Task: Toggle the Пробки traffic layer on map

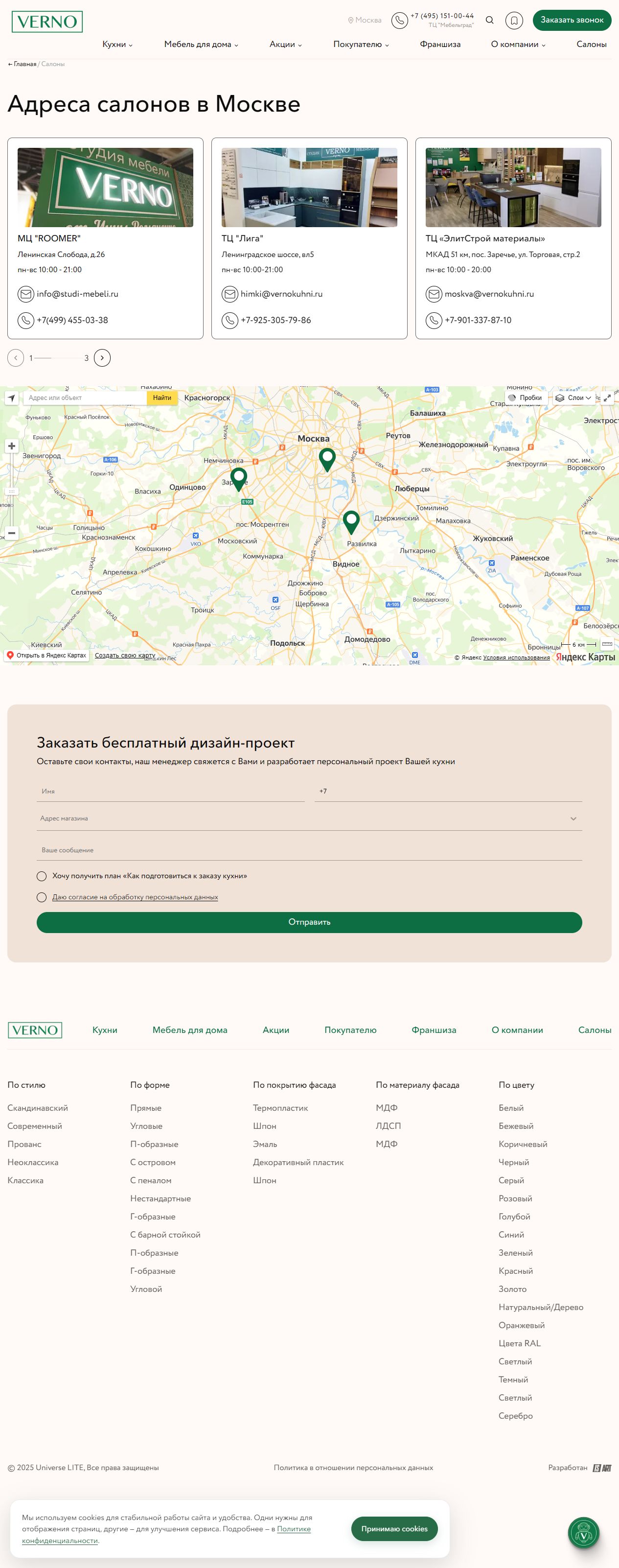Action: (x=525, y=398)
